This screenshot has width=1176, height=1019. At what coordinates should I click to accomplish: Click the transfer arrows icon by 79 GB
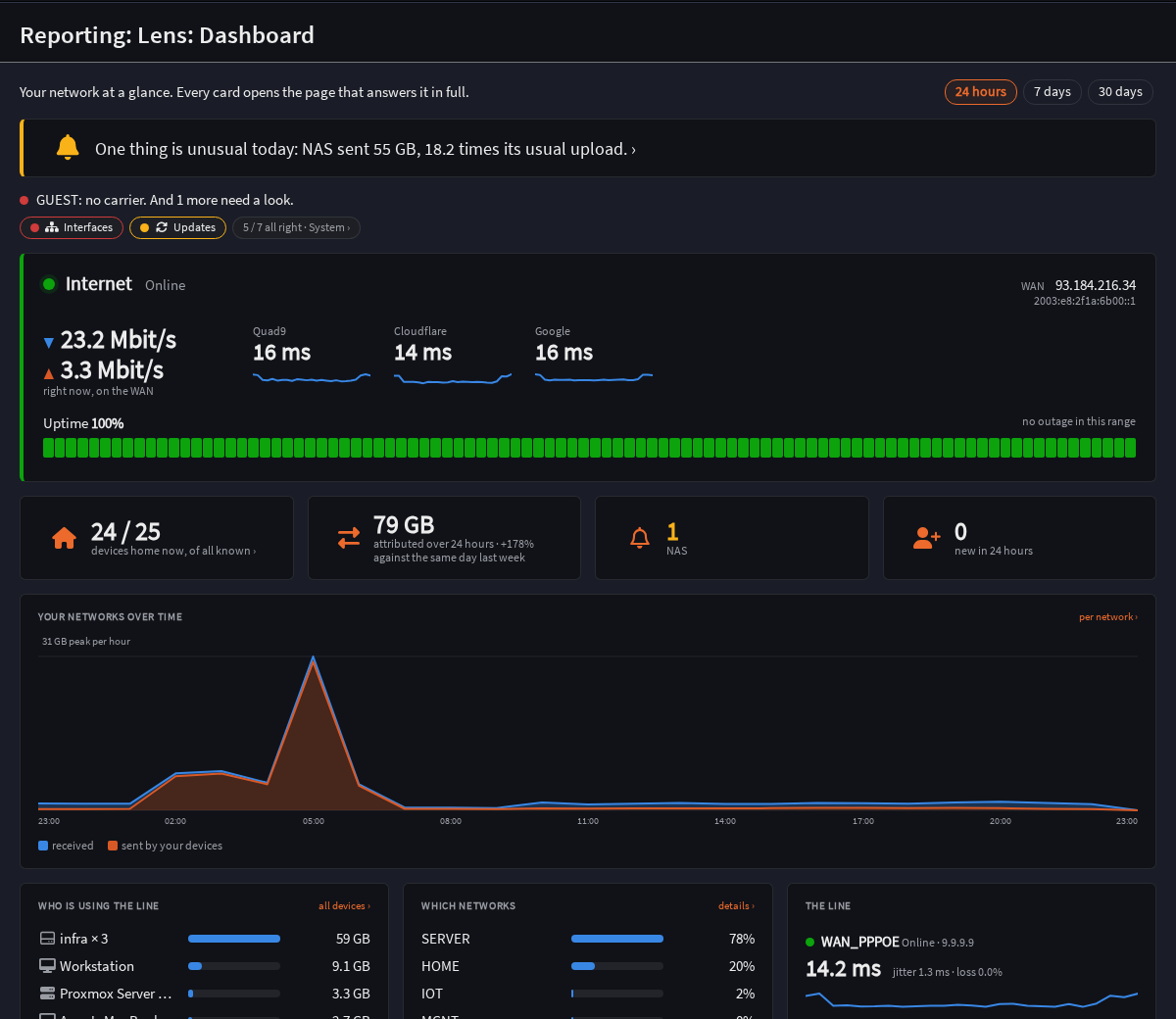click(x=349, y=538)
